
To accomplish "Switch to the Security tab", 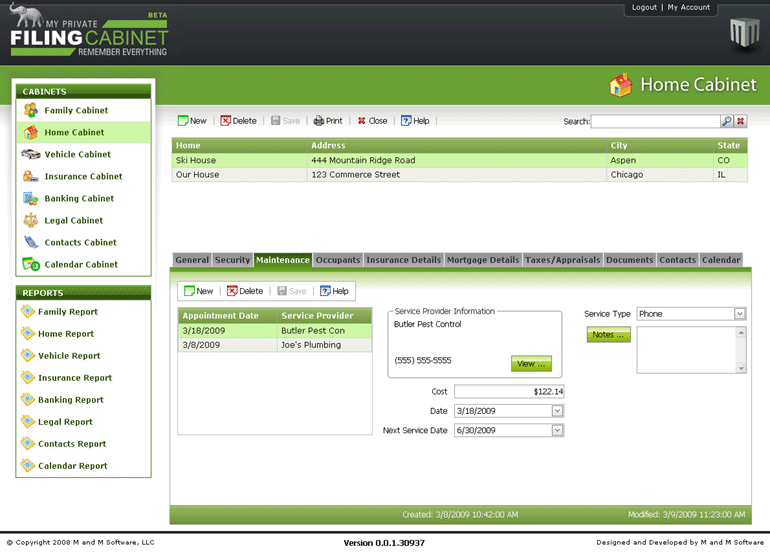I will click(233, 260).
